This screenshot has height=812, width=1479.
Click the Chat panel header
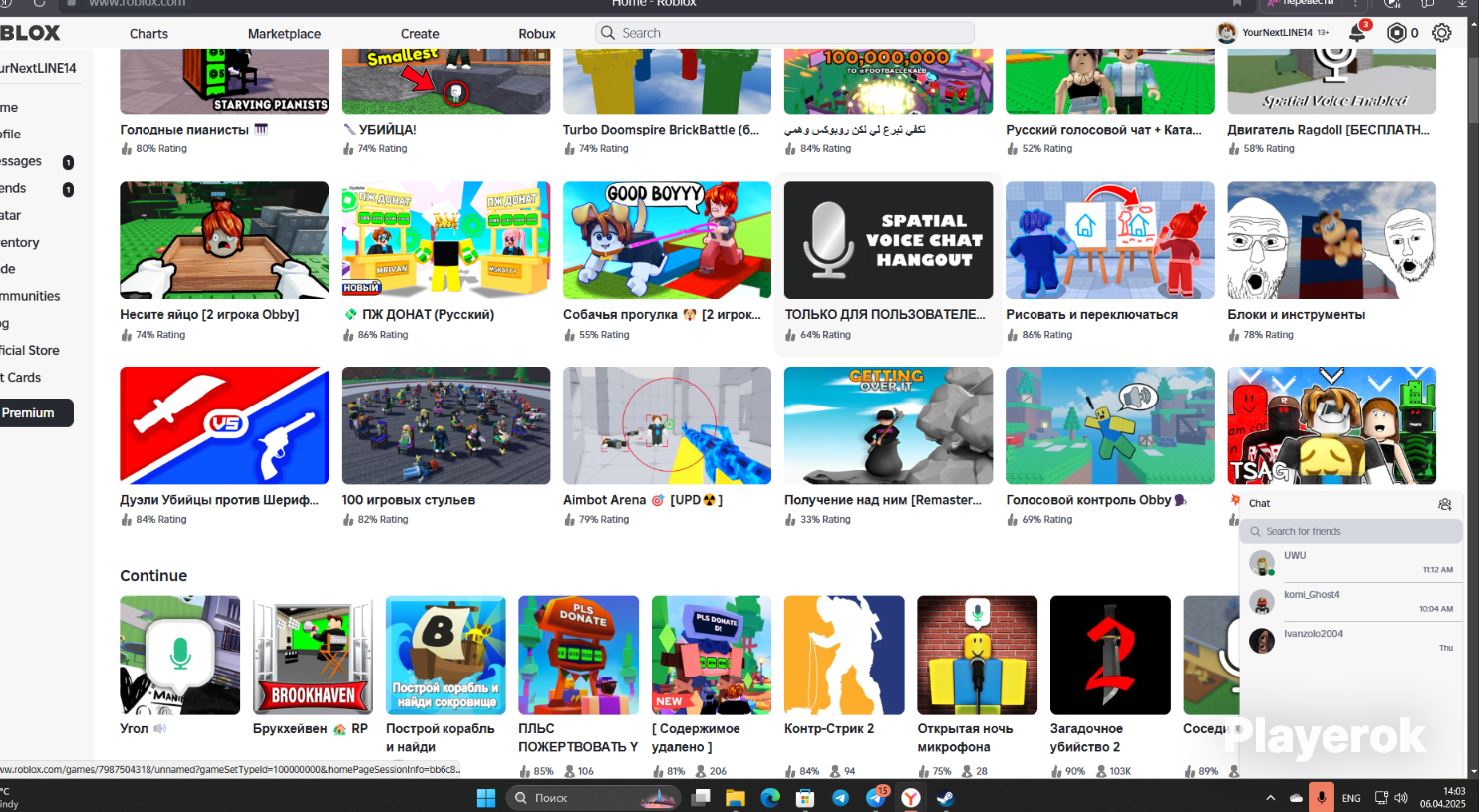(1350, 504)
